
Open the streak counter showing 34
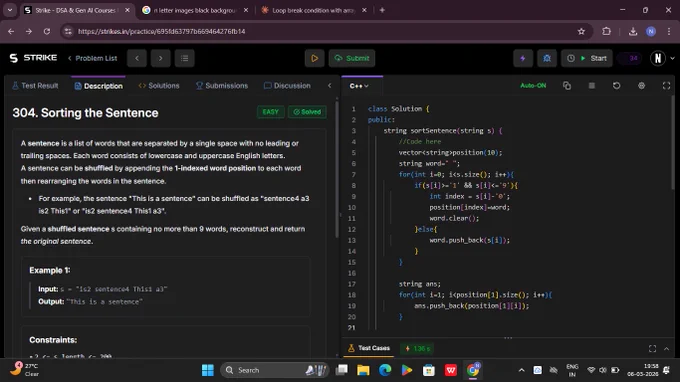tap(629, 58)
